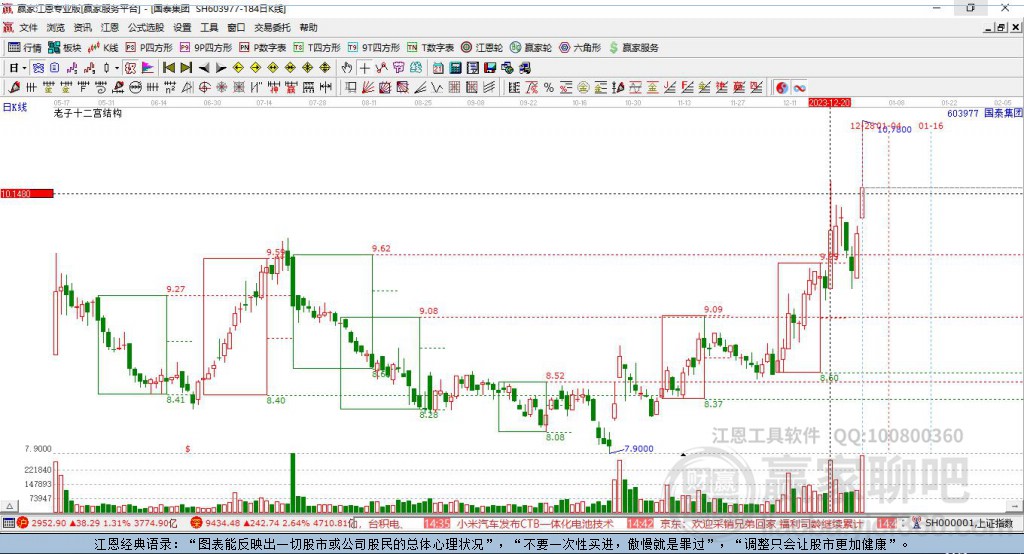Open the 文件 menu
This screenshot has width=1024, height=554.
point(28,27)
